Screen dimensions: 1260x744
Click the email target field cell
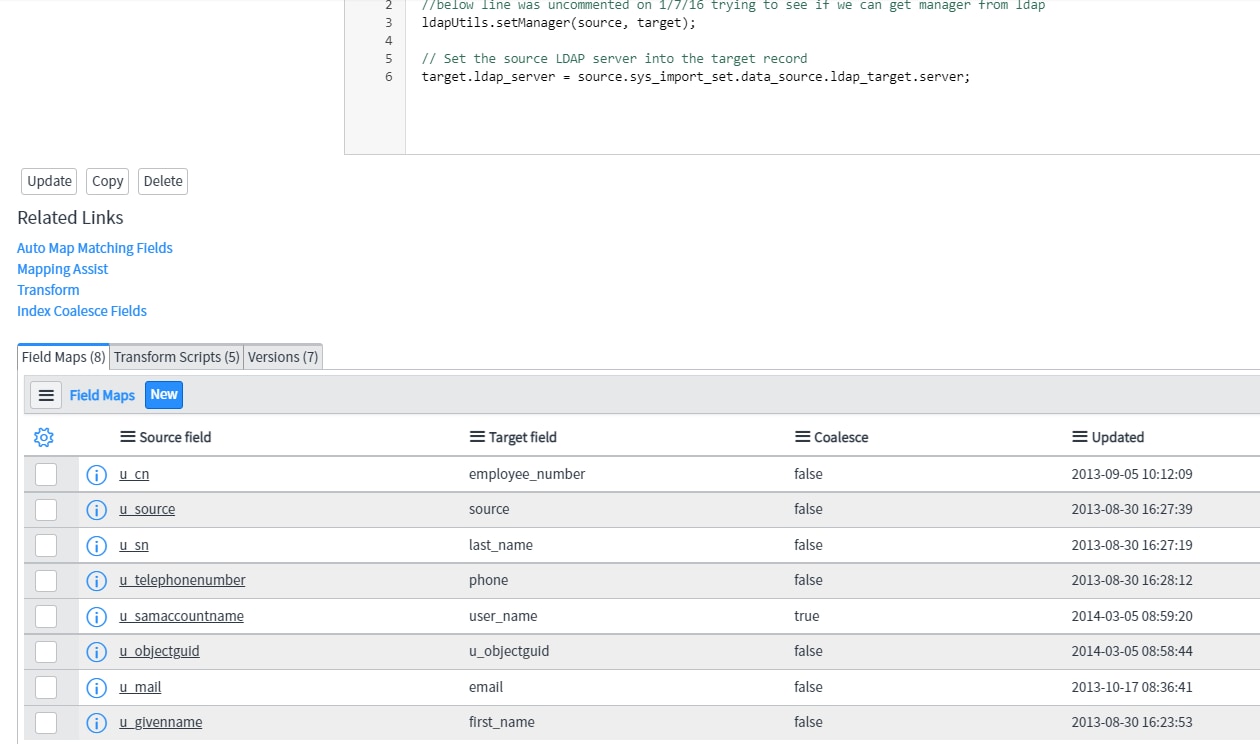(486, 687)
